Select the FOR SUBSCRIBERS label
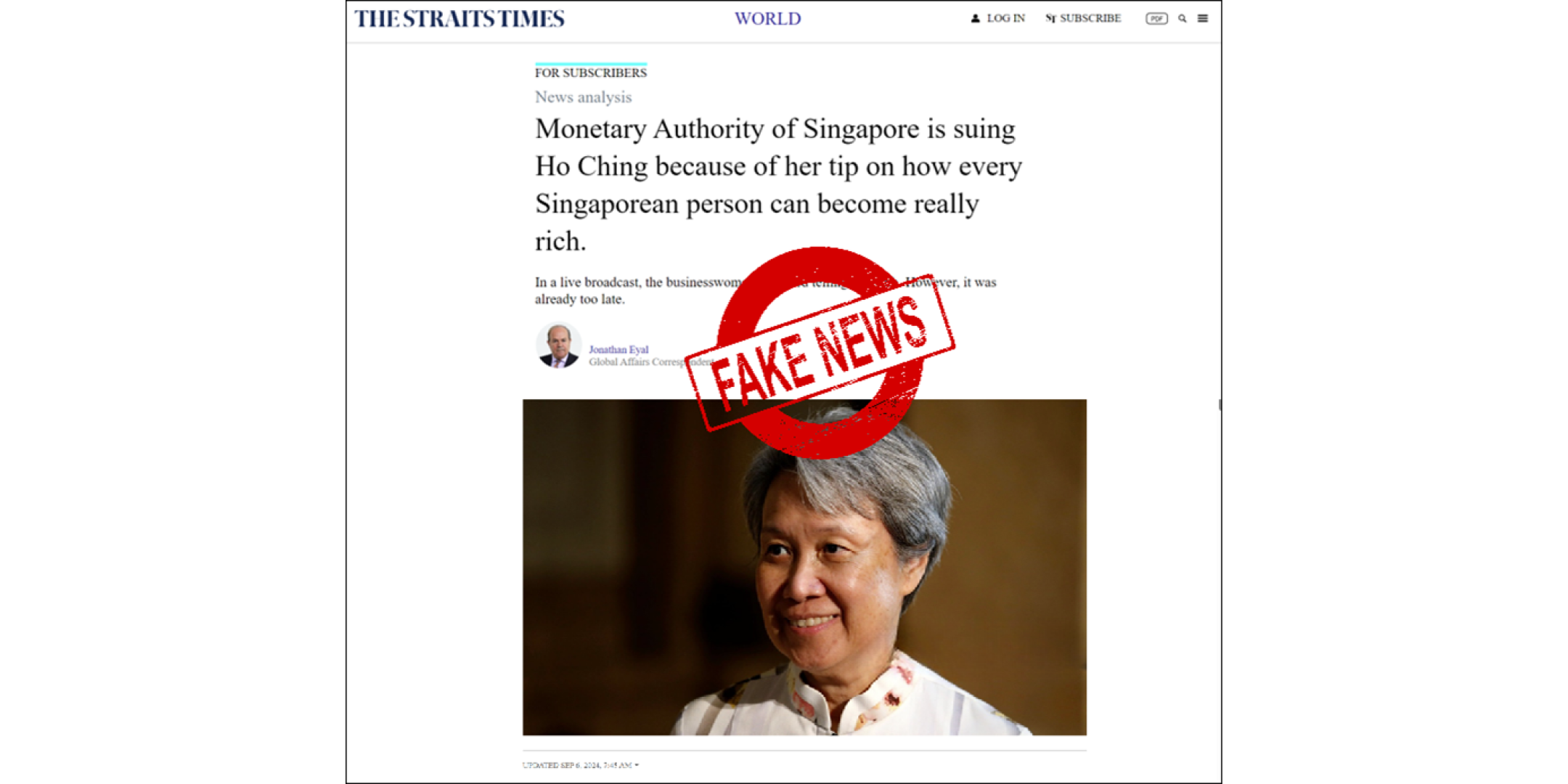The width and height of the screenshot is (1568, 784). click(591, 73)
